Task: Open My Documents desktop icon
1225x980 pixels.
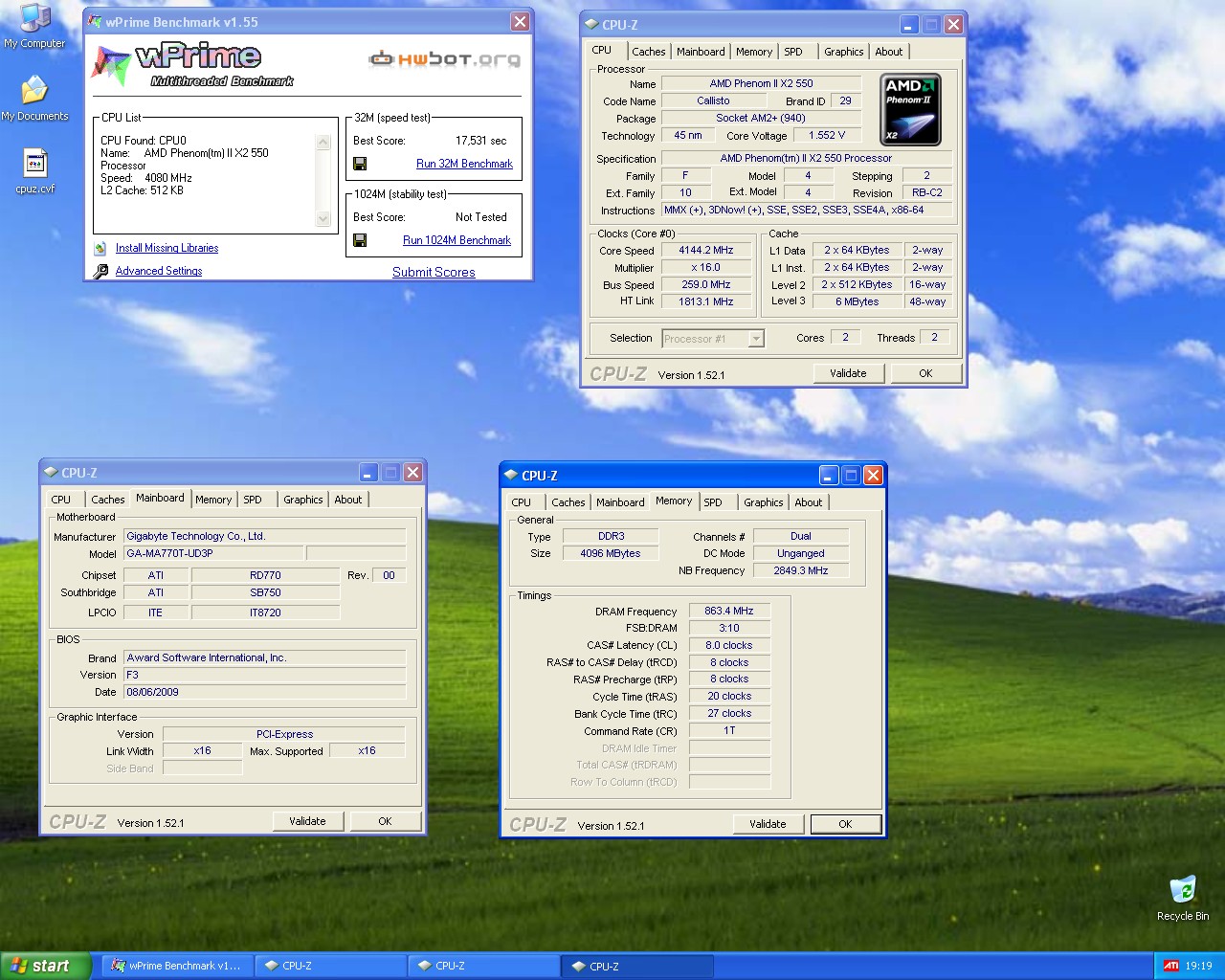Action: (34, 99)
